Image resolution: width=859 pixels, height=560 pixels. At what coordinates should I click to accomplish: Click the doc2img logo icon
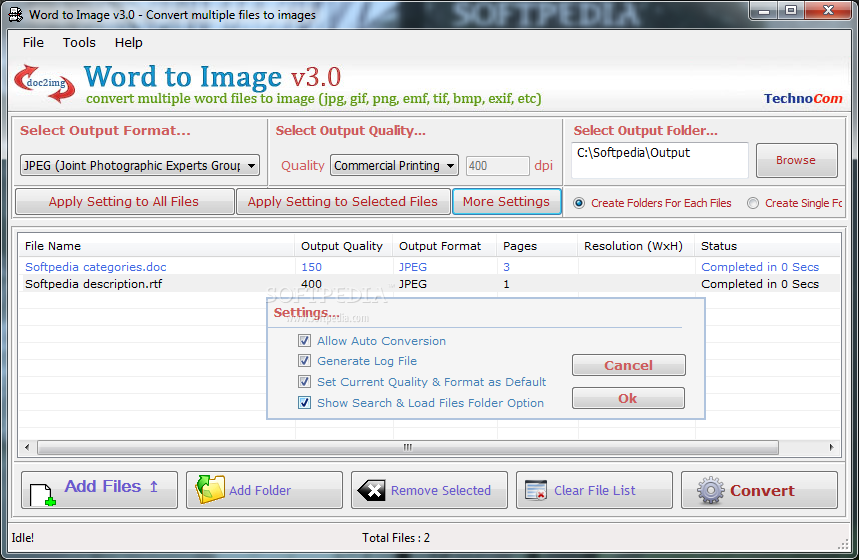[45, 84]
